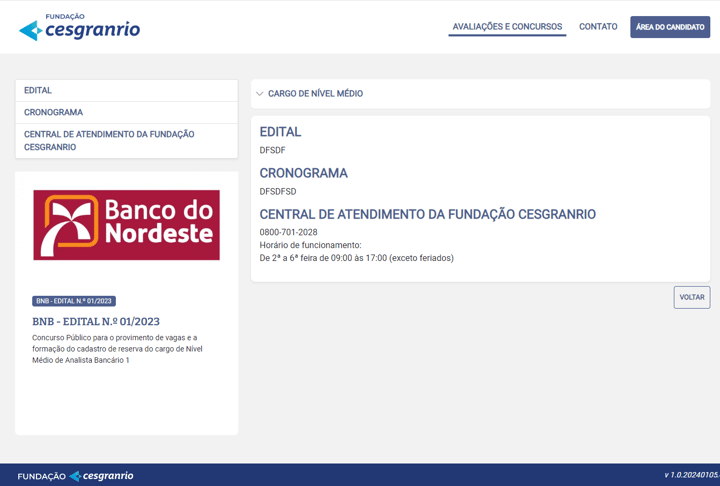Open Central de Atendimento sidebar item

pos(126,141)
